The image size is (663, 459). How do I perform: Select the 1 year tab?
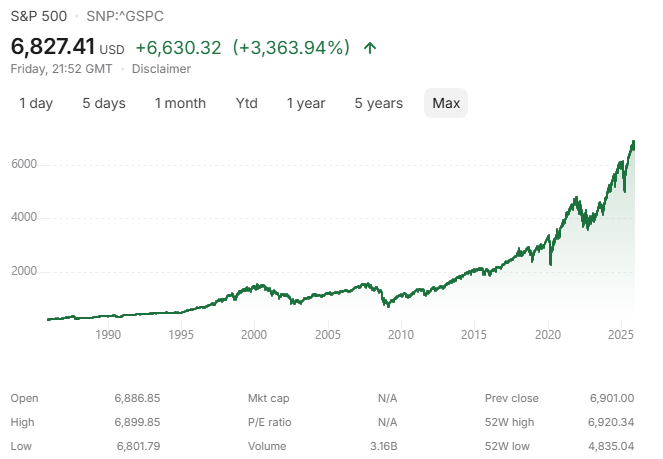(306, 103)
